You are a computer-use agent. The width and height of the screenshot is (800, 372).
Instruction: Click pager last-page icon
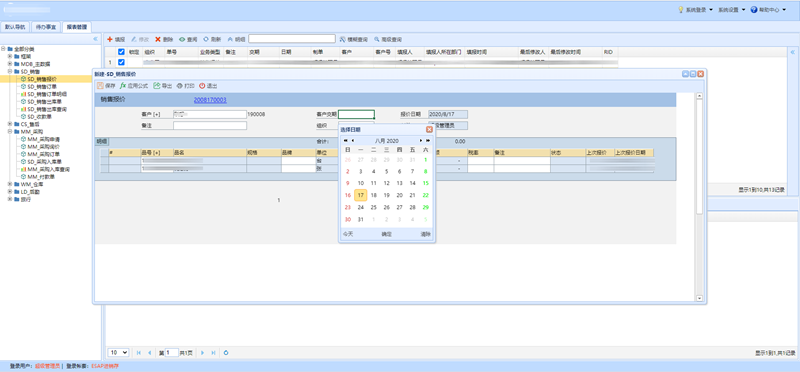(213, 353)
